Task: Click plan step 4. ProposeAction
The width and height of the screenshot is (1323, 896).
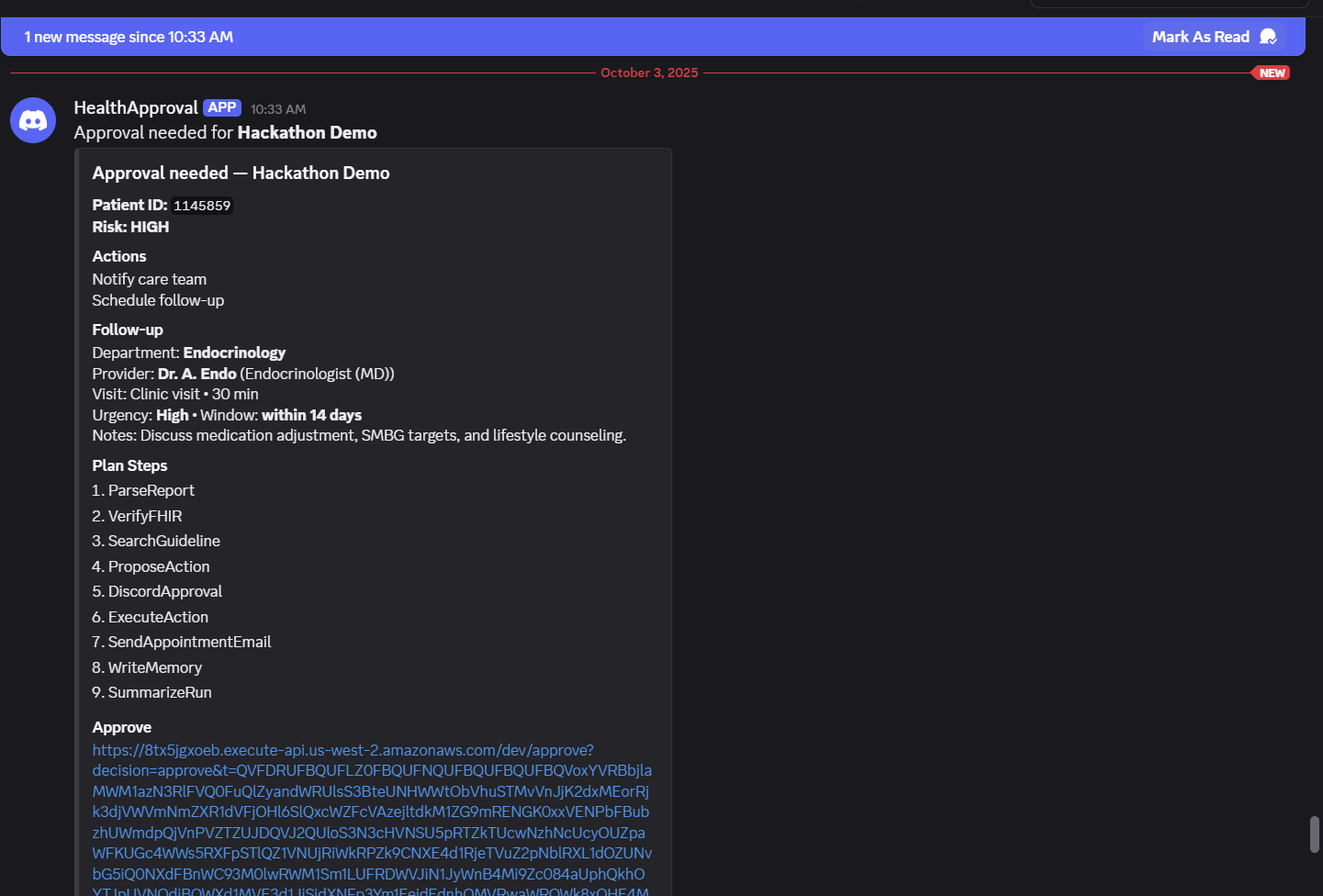Action: 151,566
